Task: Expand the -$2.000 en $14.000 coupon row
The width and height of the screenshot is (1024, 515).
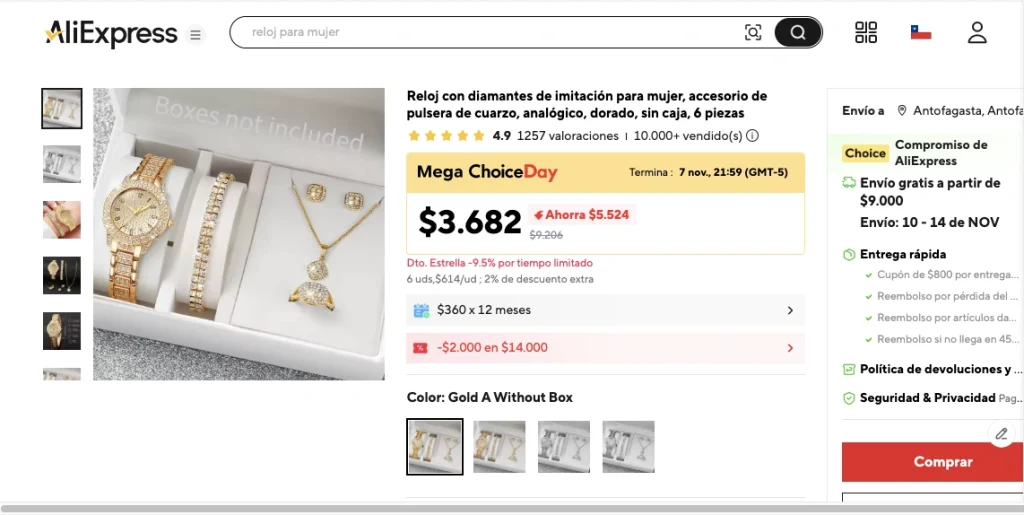Action: coord(605,348)
